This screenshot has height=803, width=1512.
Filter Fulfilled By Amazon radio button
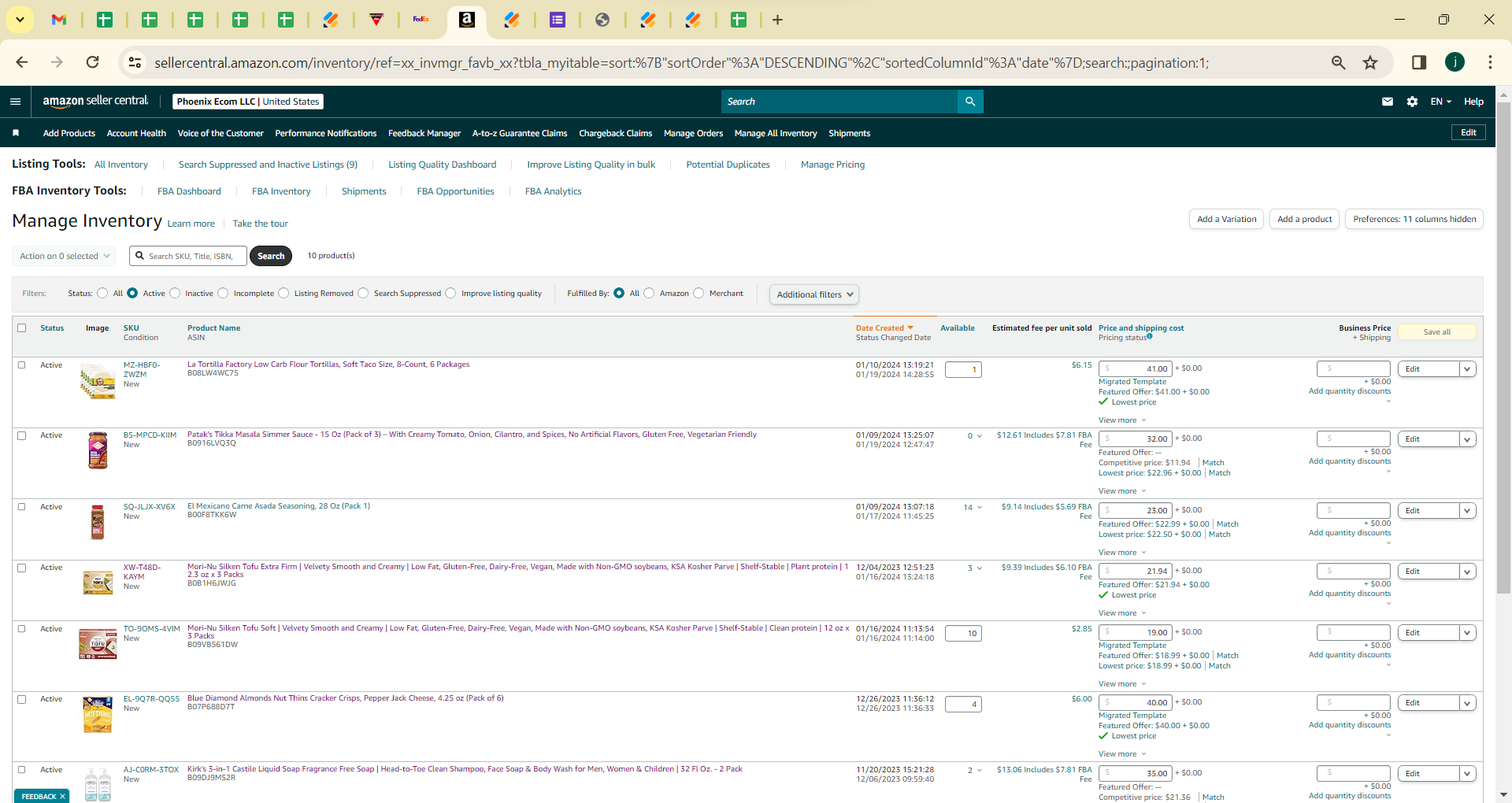click(649, 294)
